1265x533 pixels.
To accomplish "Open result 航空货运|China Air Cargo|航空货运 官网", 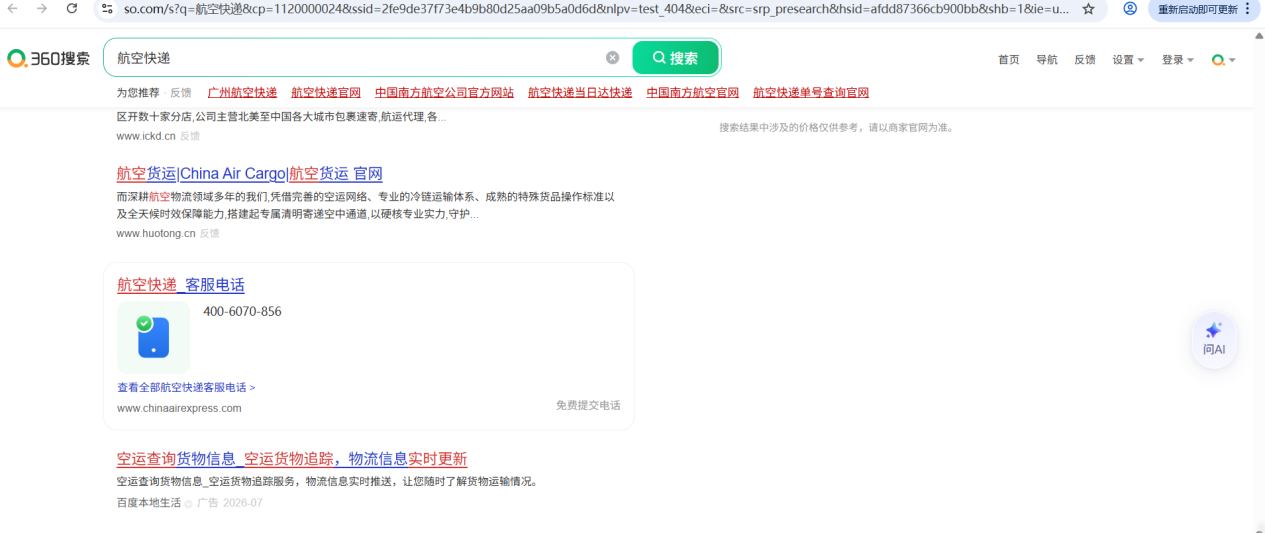I will click(249, 174).
